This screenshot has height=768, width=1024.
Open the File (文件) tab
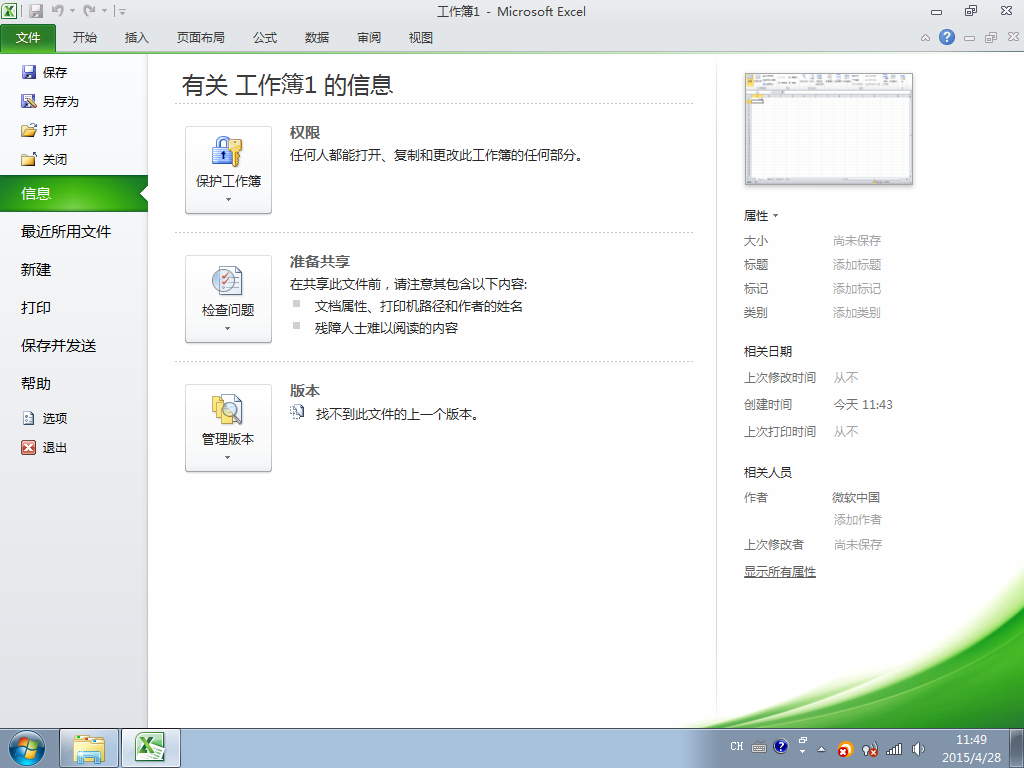[28, 37]
